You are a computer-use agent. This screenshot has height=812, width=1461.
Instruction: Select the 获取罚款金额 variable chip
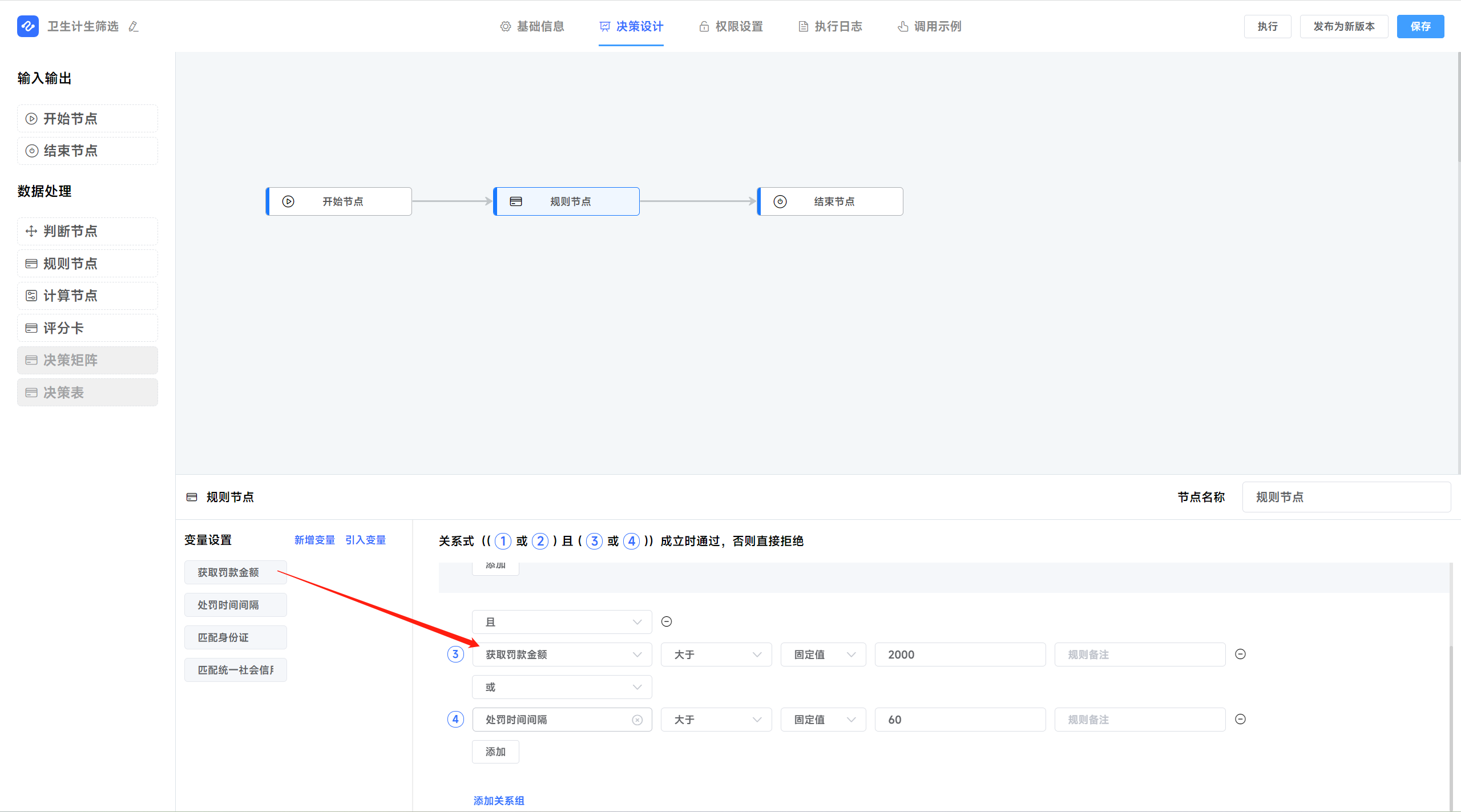pyautogui.click(x=235, y=572)
